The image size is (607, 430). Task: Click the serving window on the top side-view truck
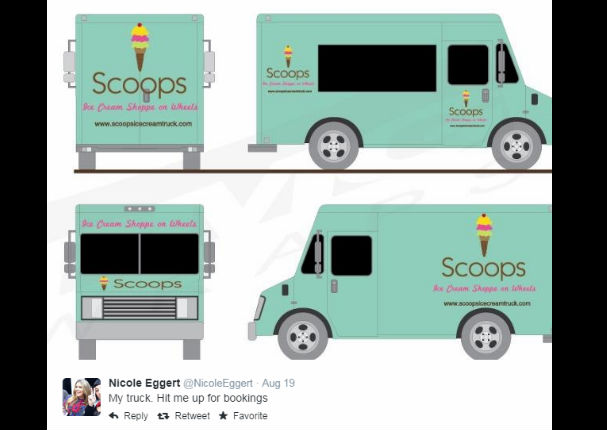(x=377, y=68)
